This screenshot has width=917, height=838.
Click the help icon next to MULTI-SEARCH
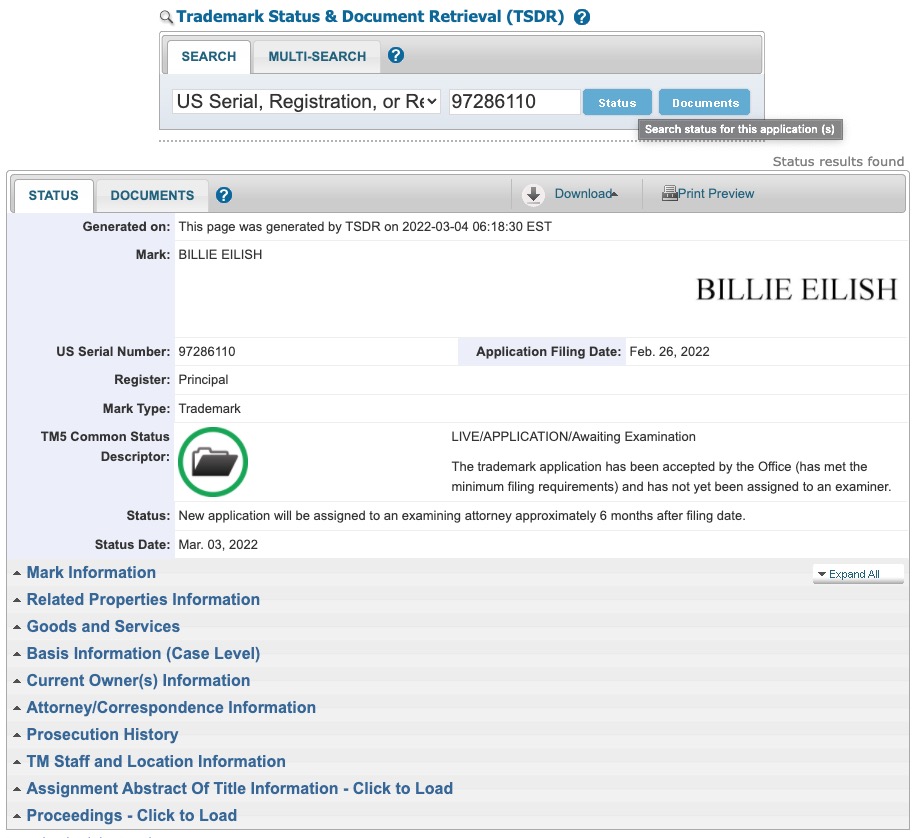click(x=396, y=55)
